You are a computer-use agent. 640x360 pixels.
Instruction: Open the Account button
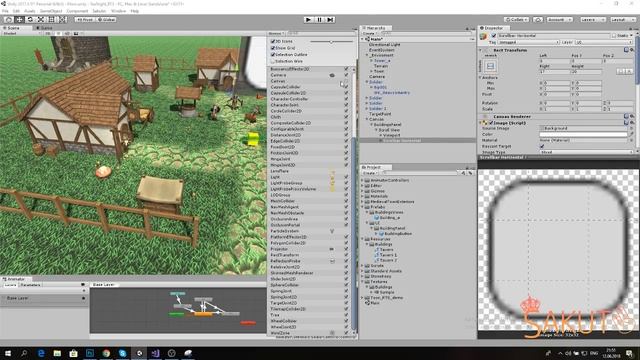[559, 19]
